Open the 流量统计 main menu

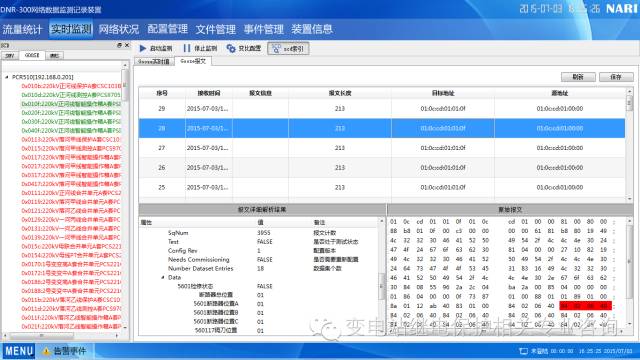[22, 29]
